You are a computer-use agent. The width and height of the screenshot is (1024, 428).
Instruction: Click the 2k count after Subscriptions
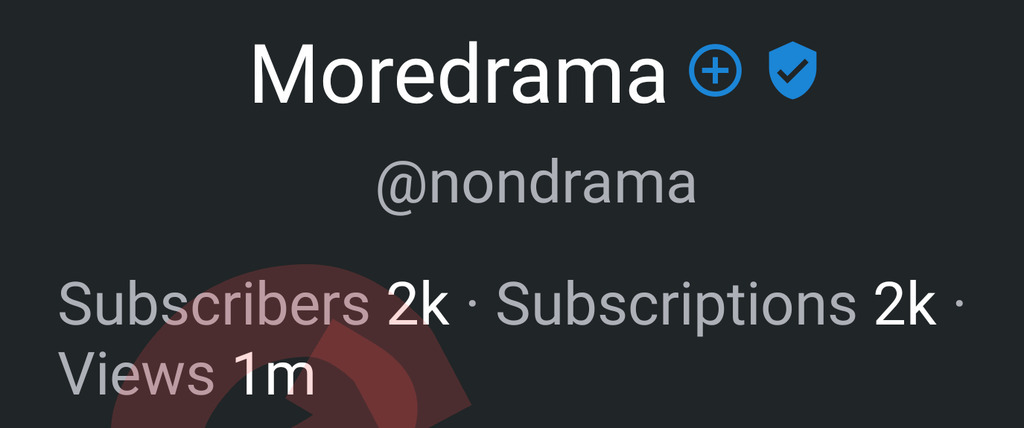point(906,305)
